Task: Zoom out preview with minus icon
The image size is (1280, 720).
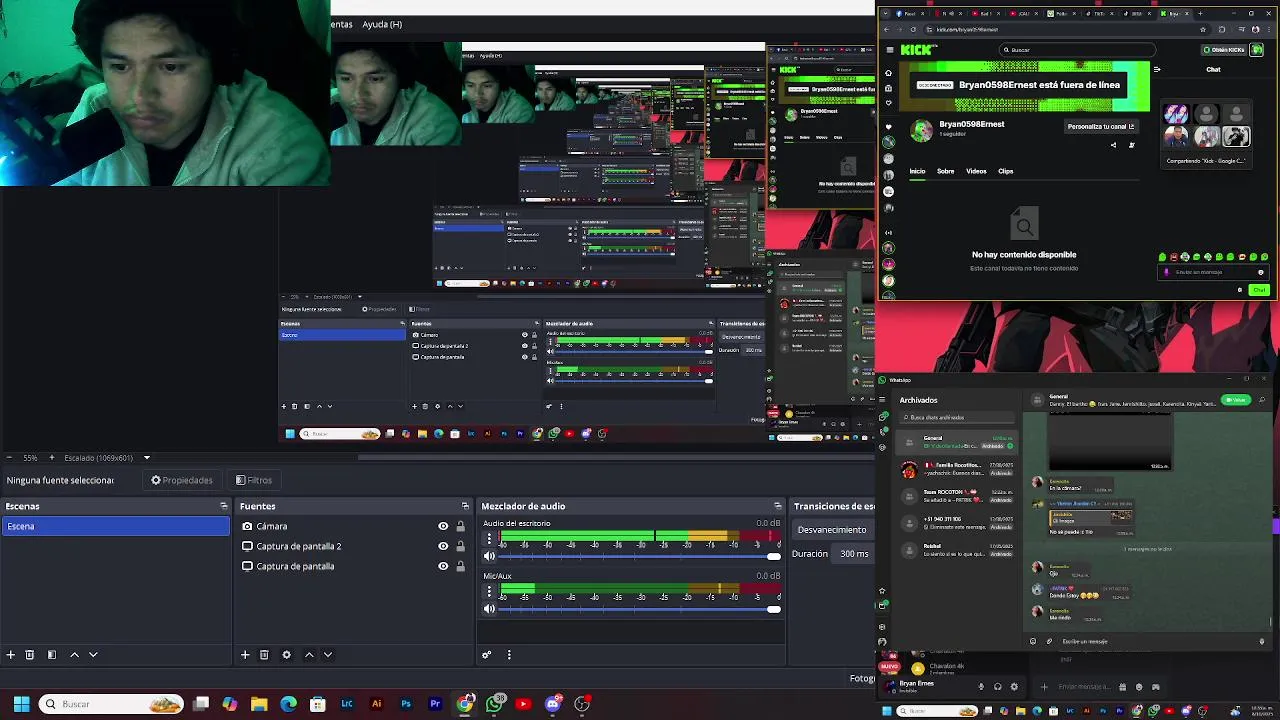Action: pos(10,458)
